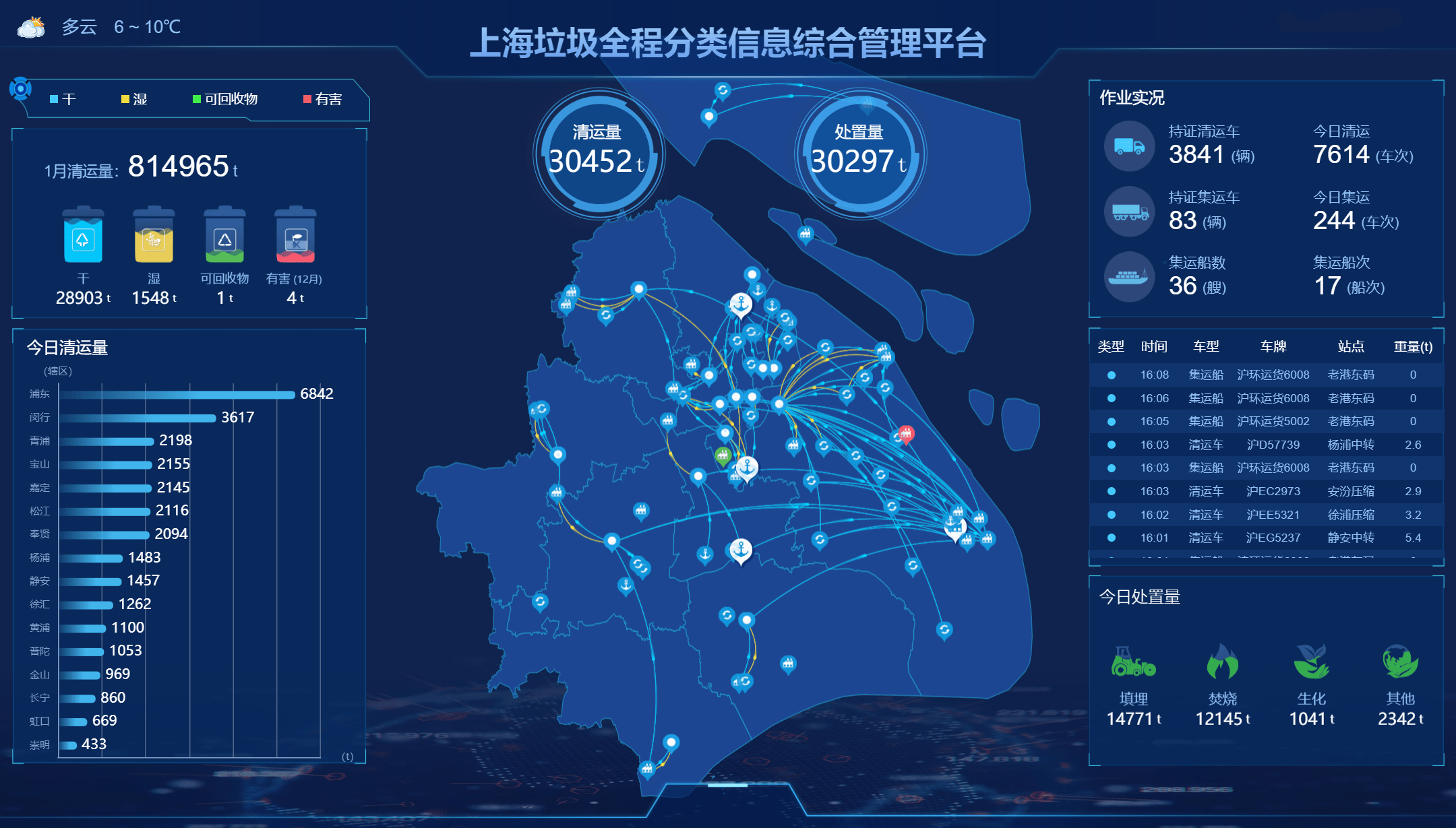
Task: Click station 杨浦中转 in table
Action: click(x=1351, y=445)
